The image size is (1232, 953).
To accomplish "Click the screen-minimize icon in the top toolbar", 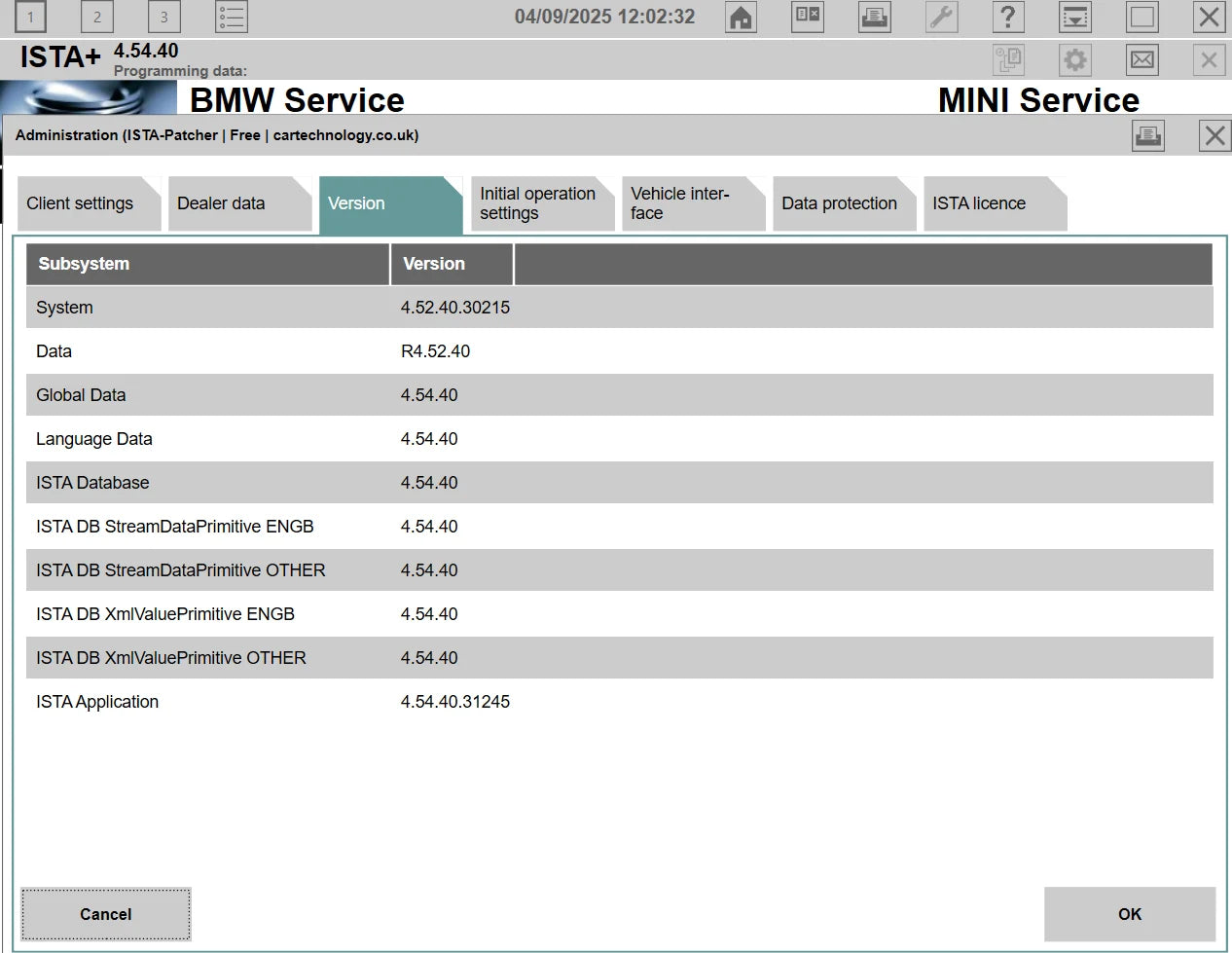I will 1074,17.
